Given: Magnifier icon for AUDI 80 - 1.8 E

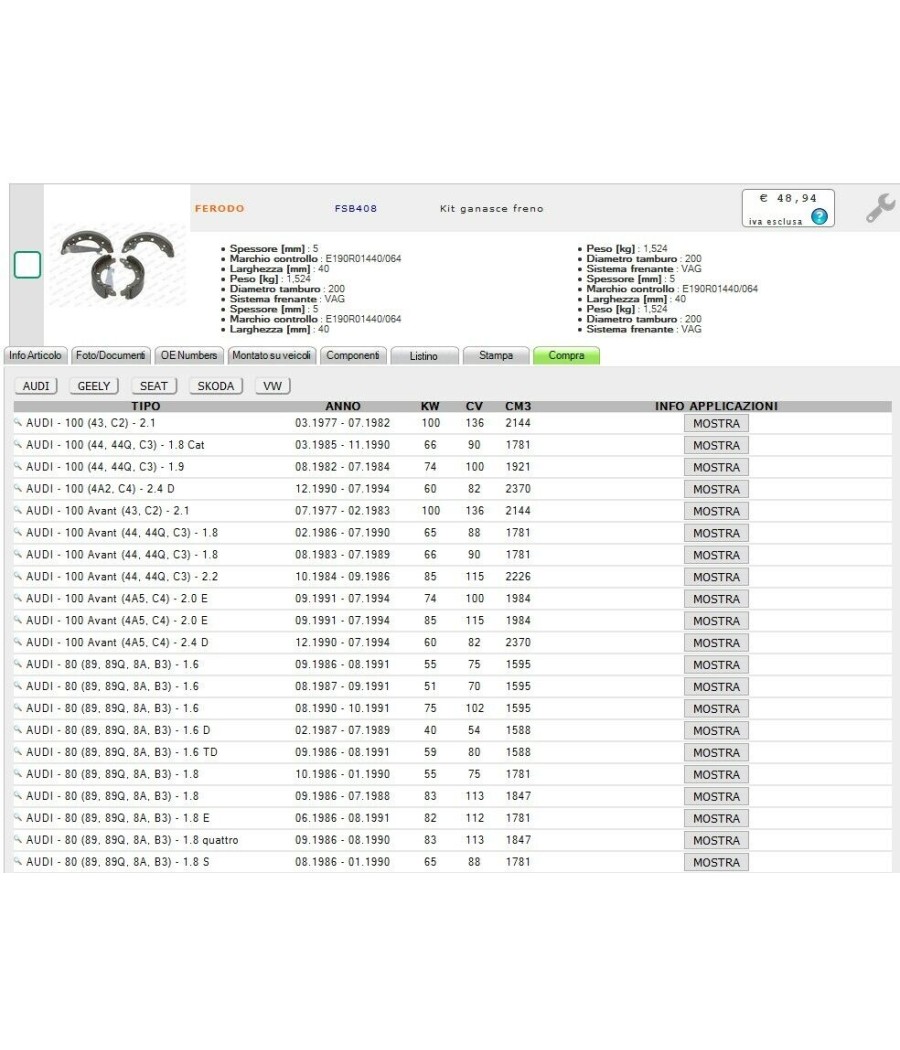Looking at the screenshot, I should pos(18,818).
